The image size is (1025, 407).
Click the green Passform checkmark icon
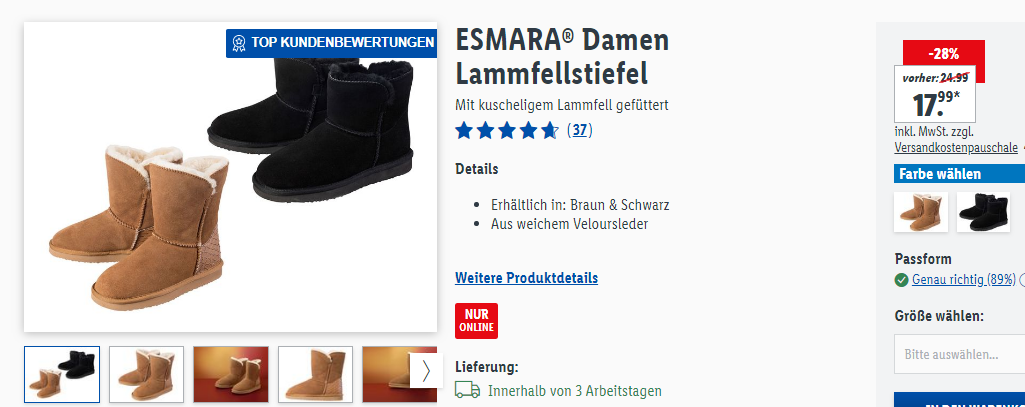[901, 280]
